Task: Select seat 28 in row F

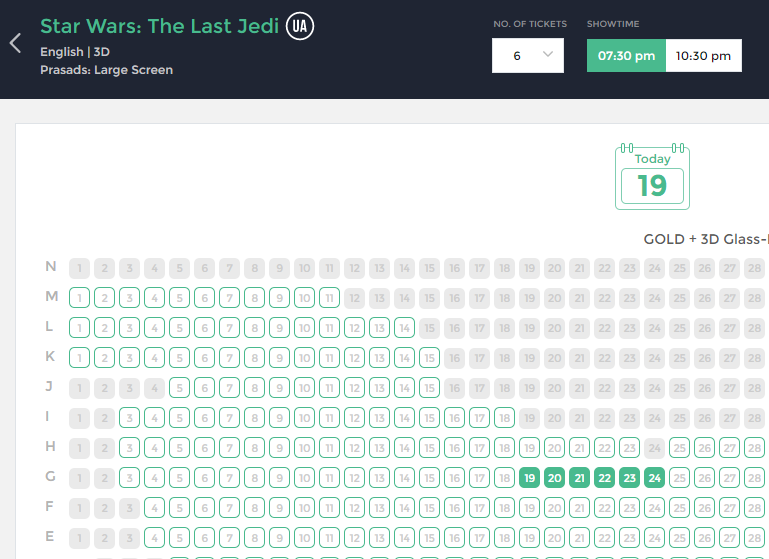Action: (x=755, y=508)
